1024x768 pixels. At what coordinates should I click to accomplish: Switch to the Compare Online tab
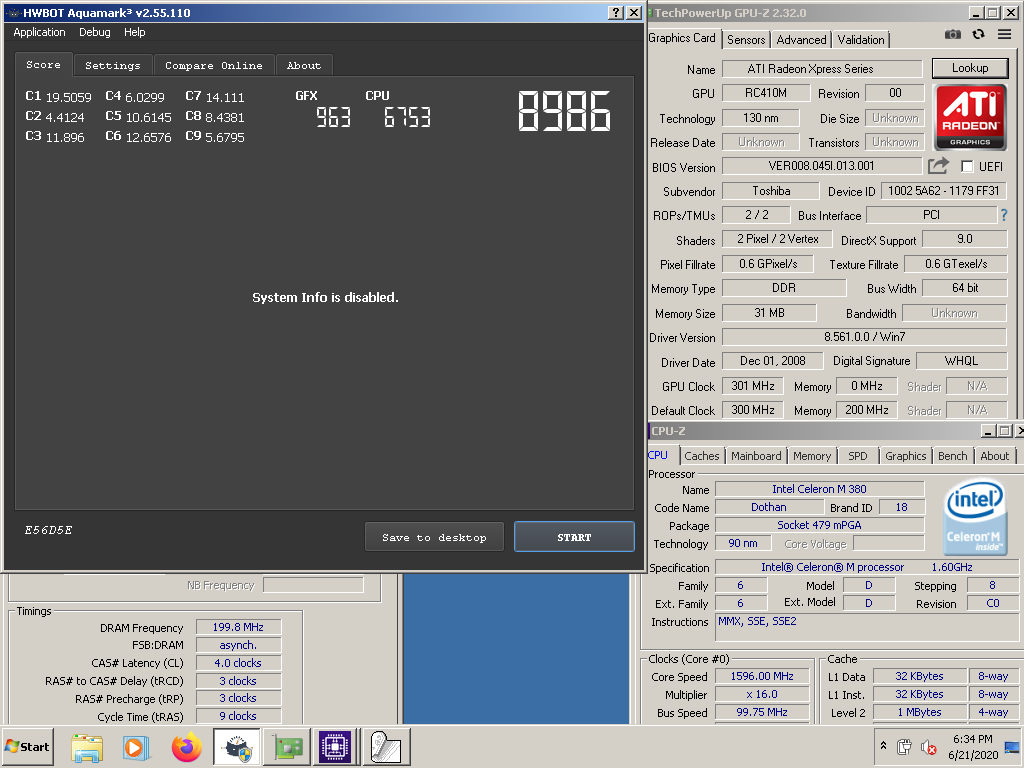[x=214, y=65]
